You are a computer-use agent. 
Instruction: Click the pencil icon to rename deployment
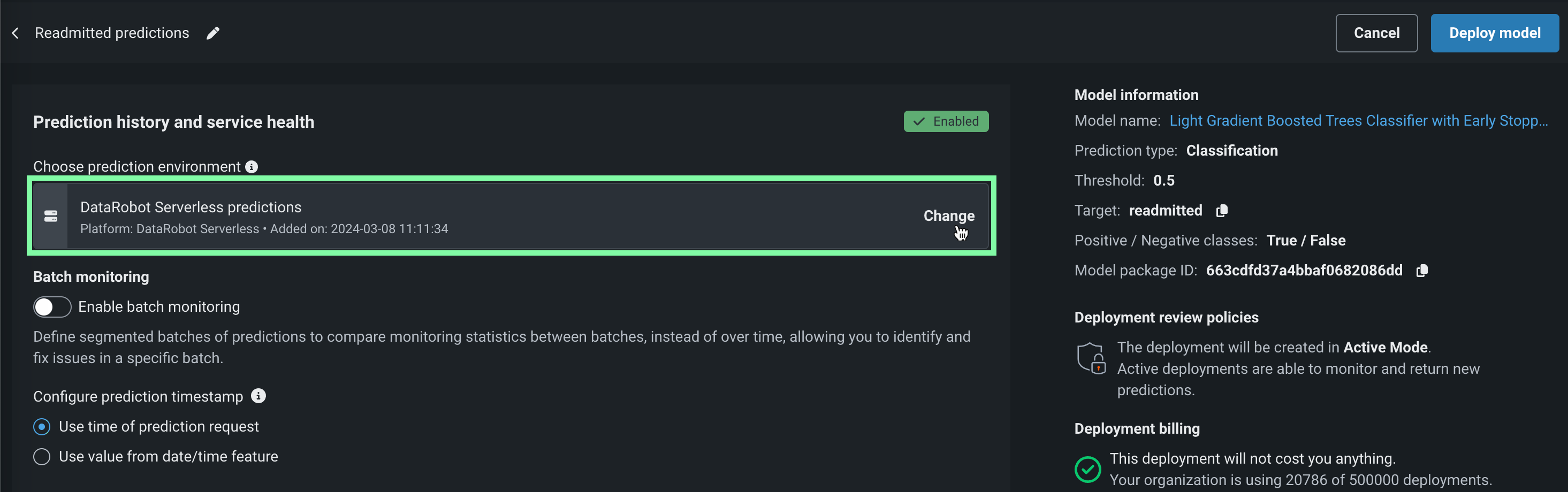pos(212,33)
